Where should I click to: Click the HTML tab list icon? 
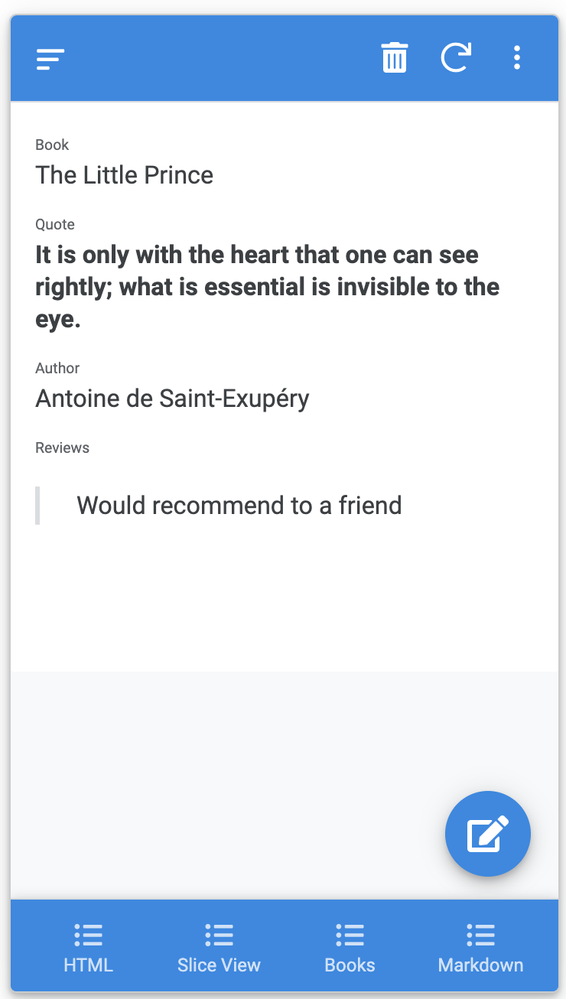tap(88, 935)
